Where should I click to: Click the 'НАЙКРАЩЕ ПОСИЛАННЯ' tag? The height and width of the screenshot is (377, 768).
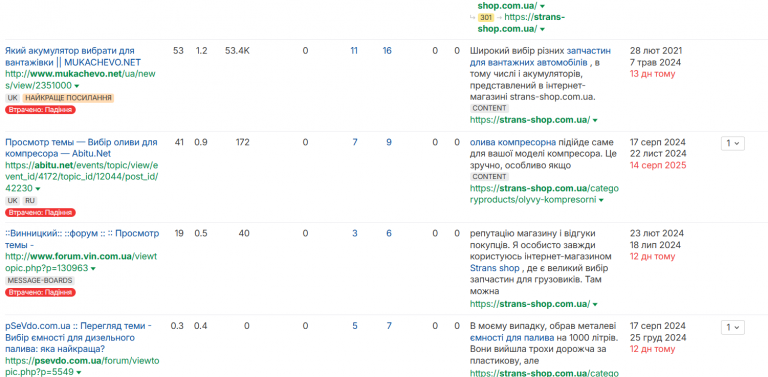(x=69, y=98)
